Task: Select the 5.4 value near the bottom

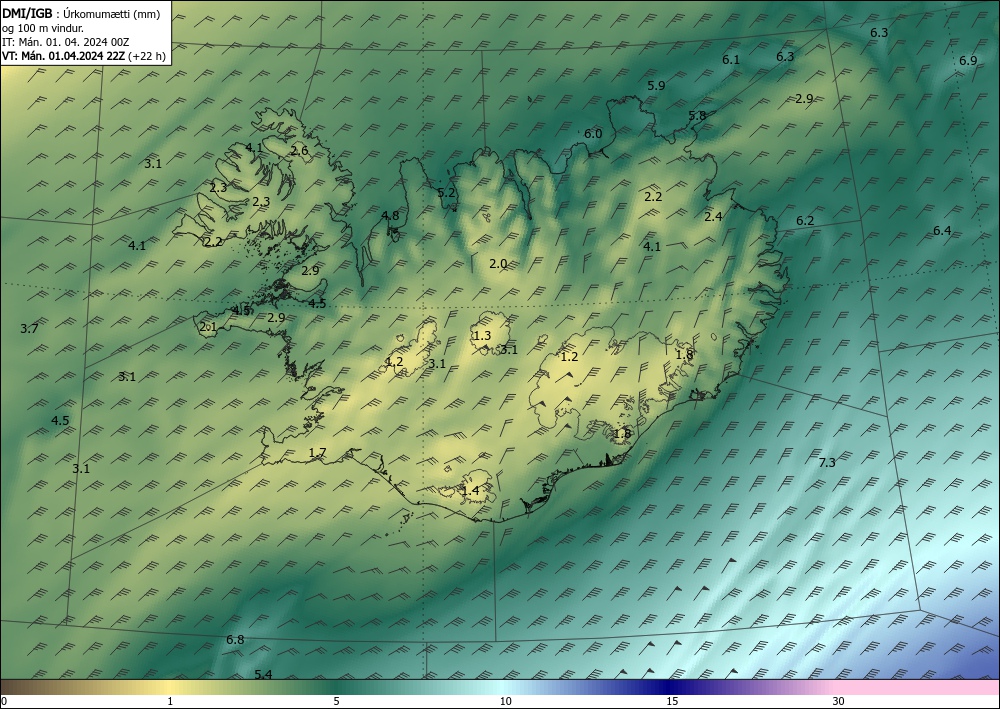Action: [x=263, y=674]
